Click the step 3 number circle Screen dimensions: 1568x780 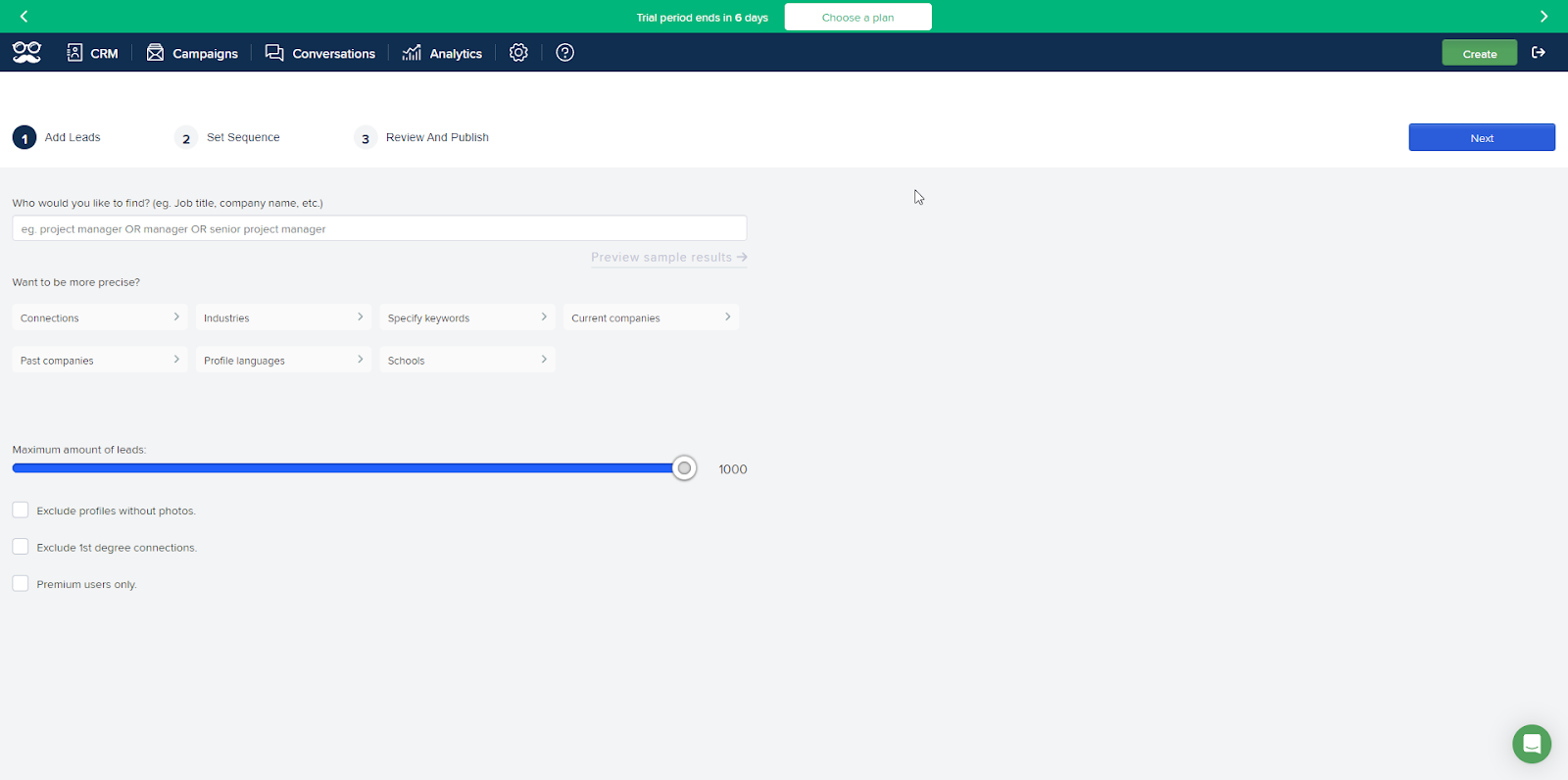pos(366,138)
